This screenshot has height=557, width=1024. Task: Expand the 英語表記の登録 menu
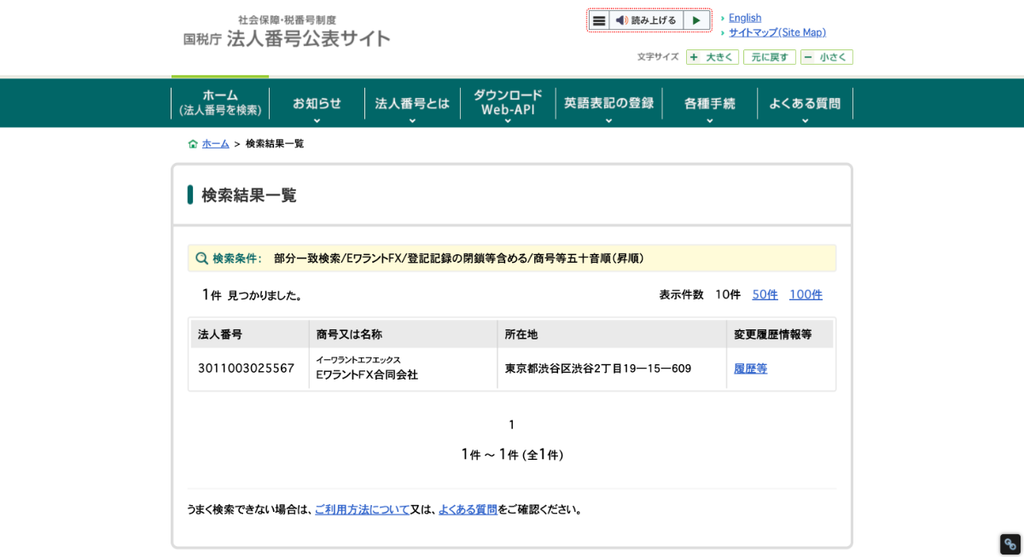click(609, 103)
